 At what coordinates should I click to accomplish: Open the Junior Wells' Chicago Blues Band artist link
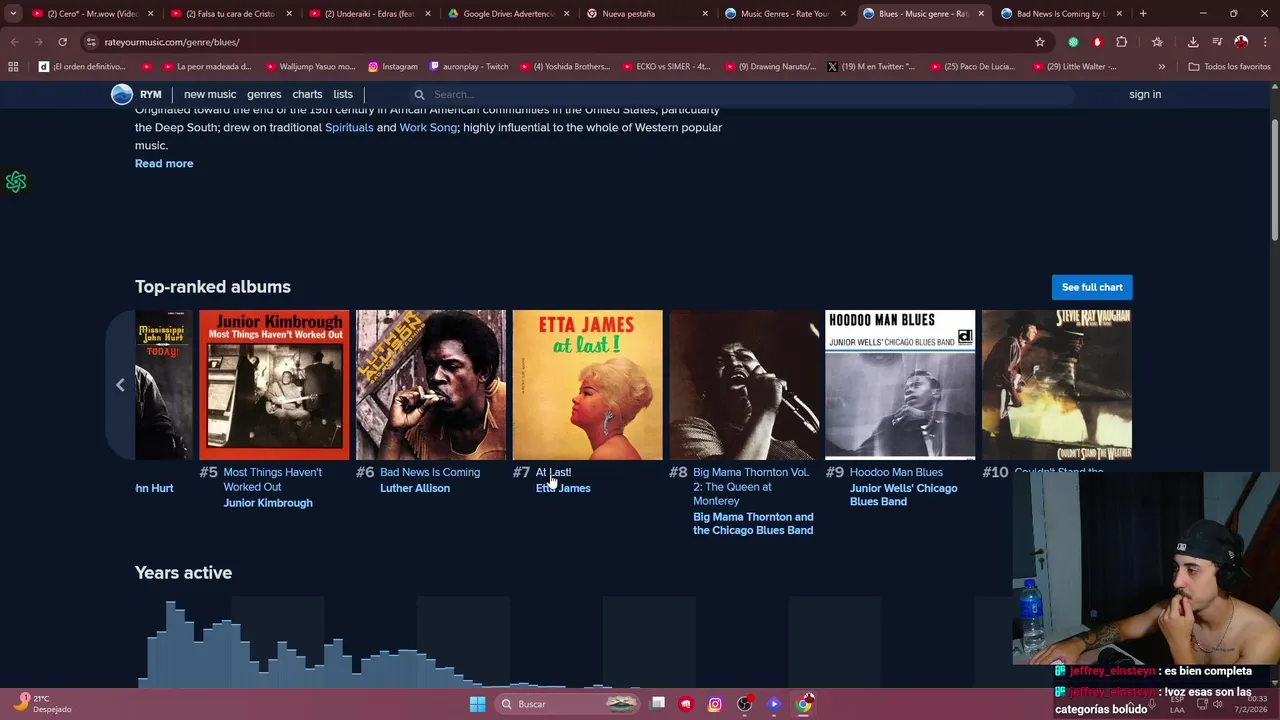(x=903, y=495)
